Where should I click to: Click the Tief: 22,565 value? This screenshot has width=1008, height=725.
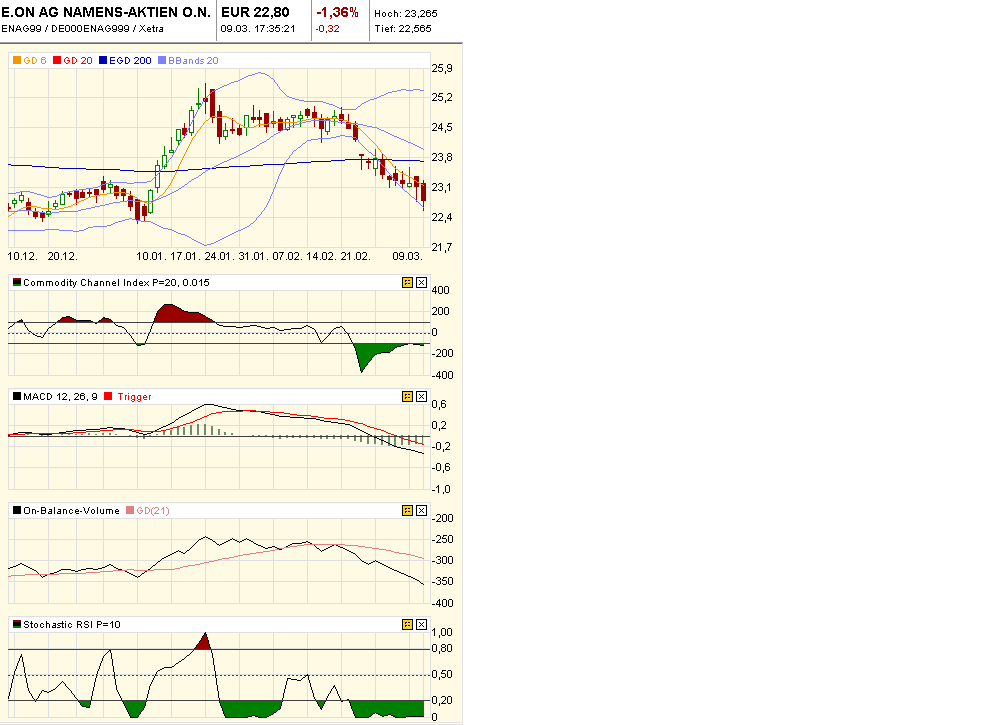point(403,28)
